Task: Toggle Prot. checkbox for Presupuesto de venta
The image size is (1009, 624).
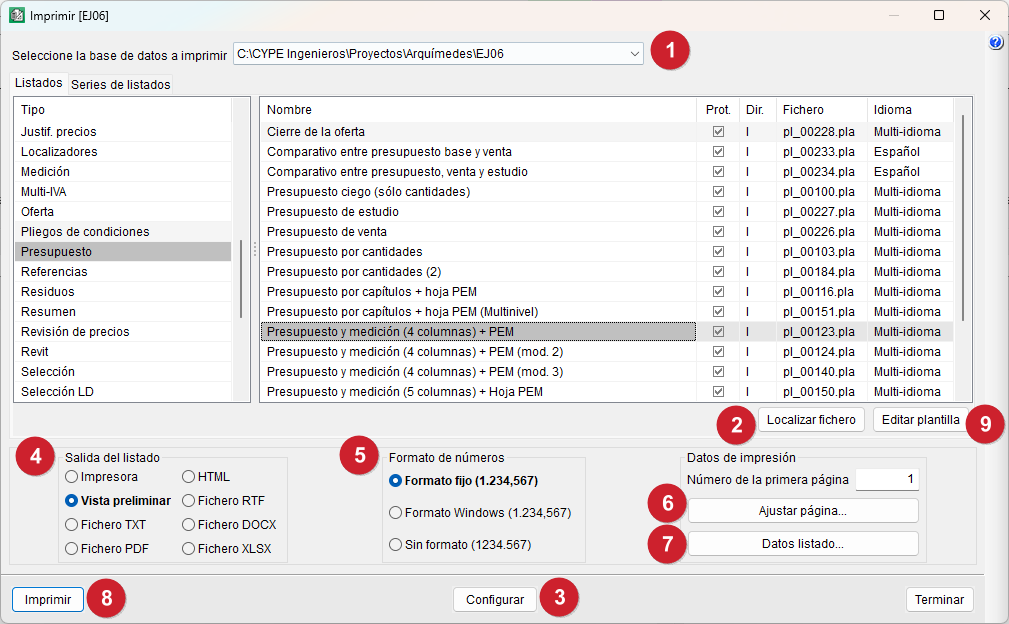Action: point(718,232)
